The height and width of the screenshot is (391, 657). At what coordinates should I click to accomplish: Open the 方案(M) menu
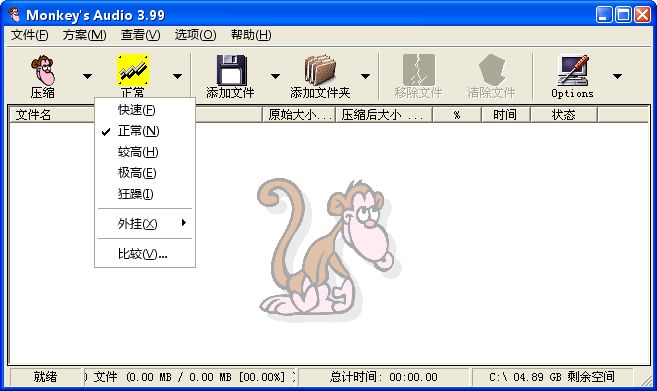coord(85,35)
